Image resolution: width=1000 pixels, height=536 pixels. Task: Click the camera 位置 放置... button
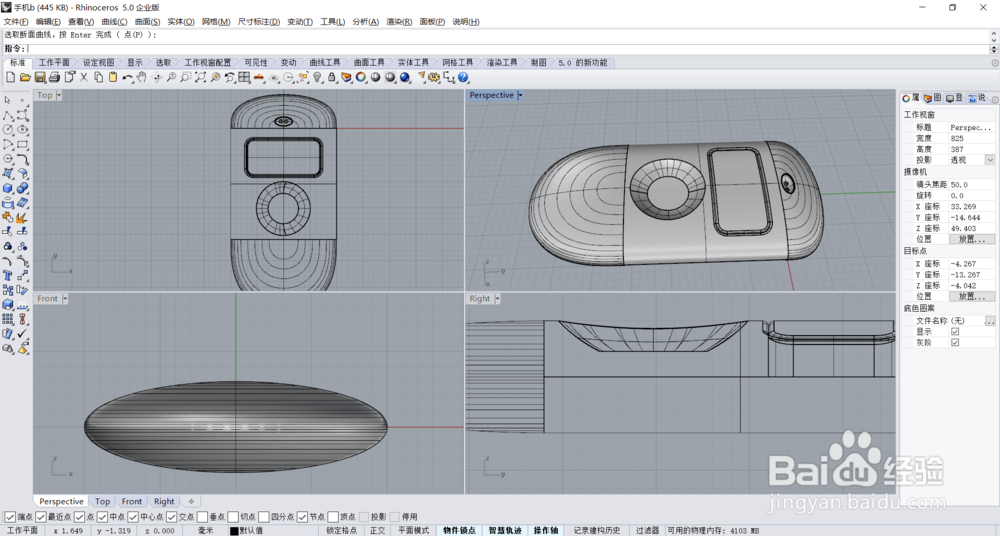pos(971,239)
